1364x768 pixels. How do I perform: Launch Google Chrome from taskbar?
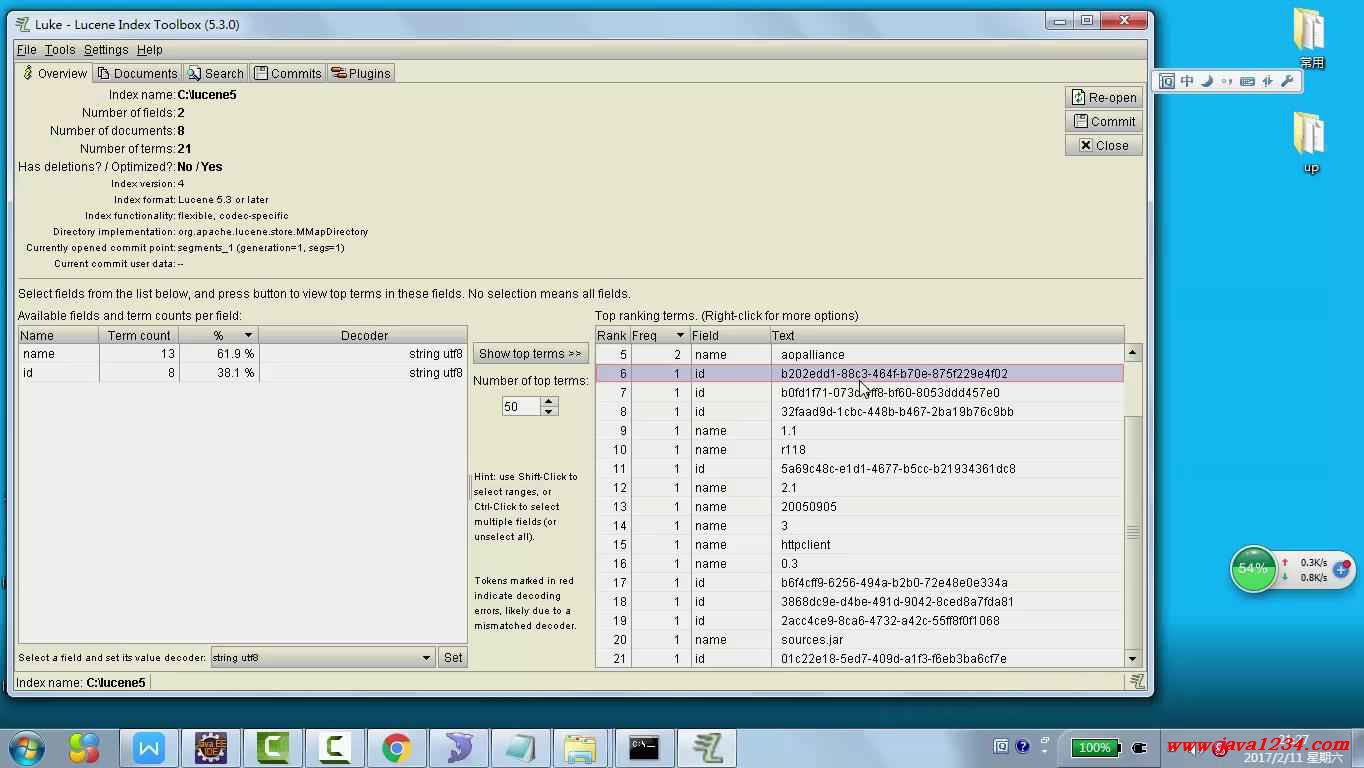click(x=397, y=747)
